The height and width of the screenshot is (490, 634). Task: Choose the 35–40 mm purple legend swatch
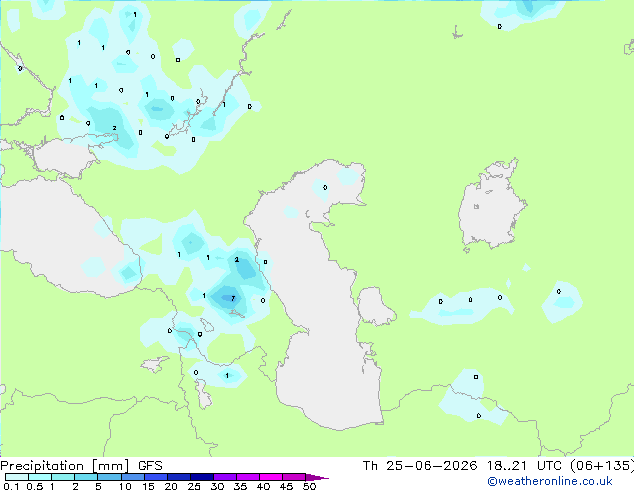coord(248,477)
